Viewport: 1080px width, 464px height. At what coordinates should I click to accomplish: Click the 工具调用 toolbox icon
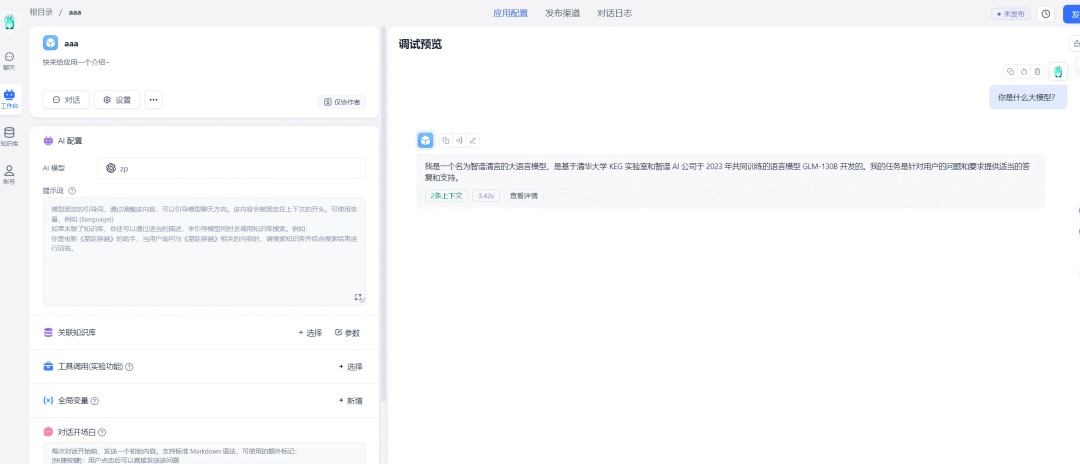coord(48,367)
